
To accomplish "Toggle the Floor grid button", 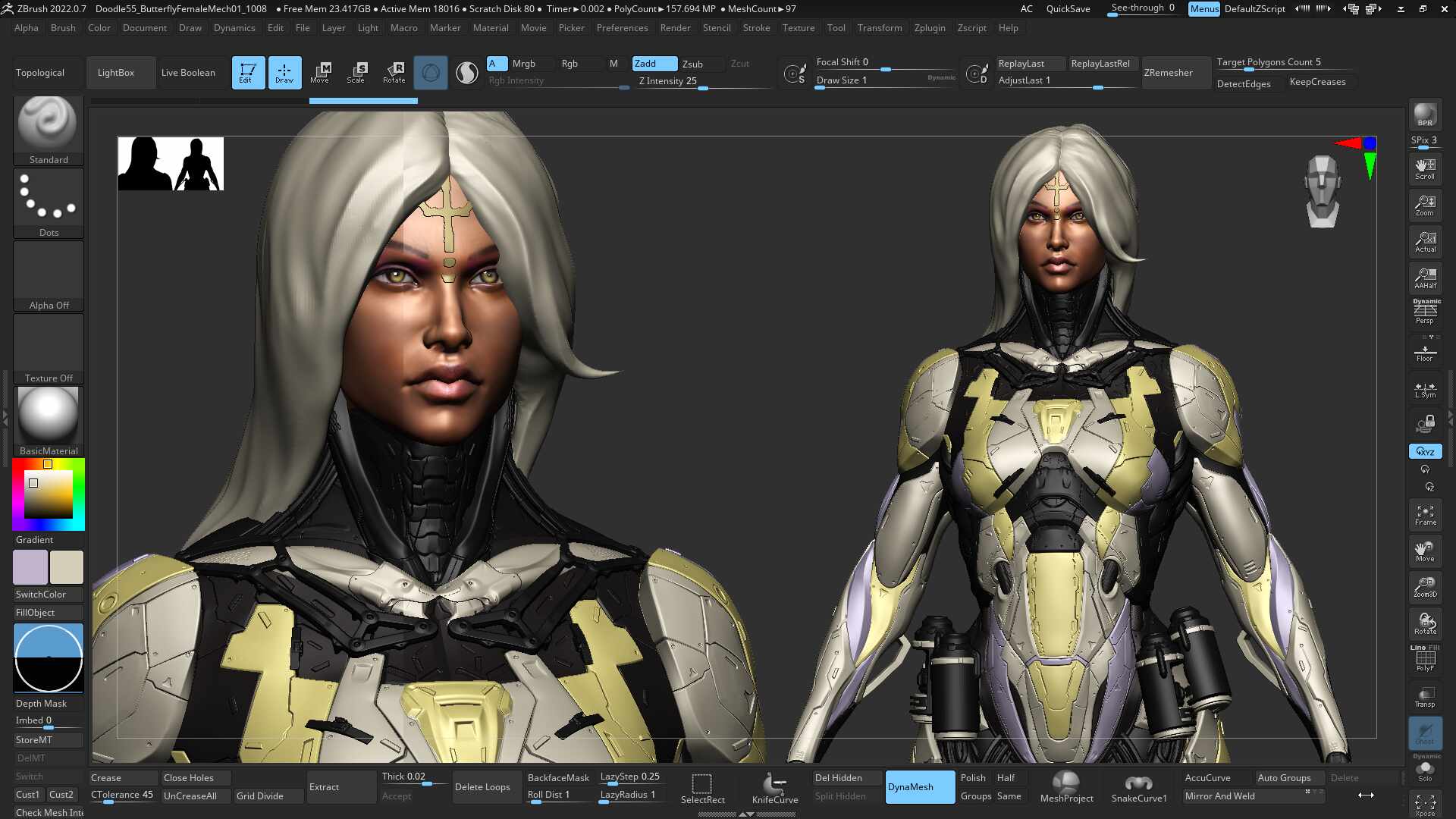I will point(1425,351).
